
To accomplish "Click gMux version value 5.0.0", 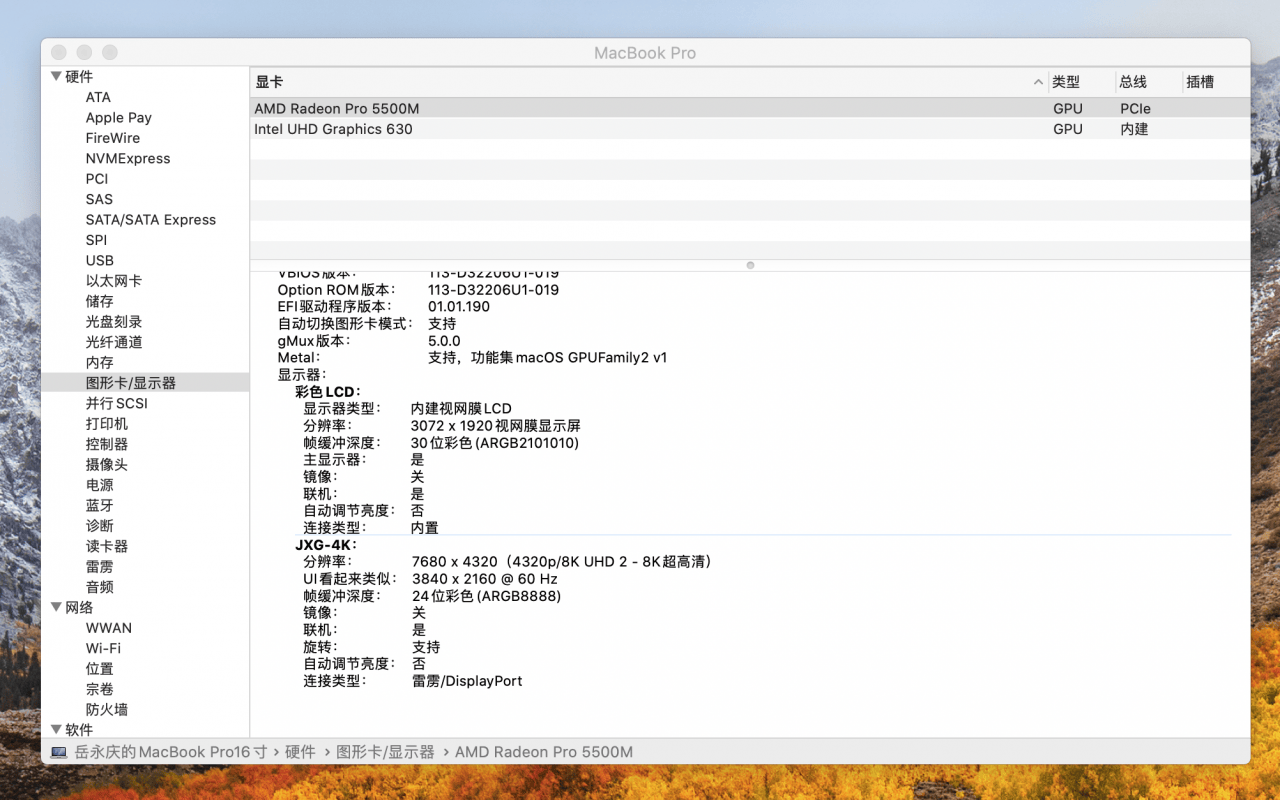I will point(444,341).
